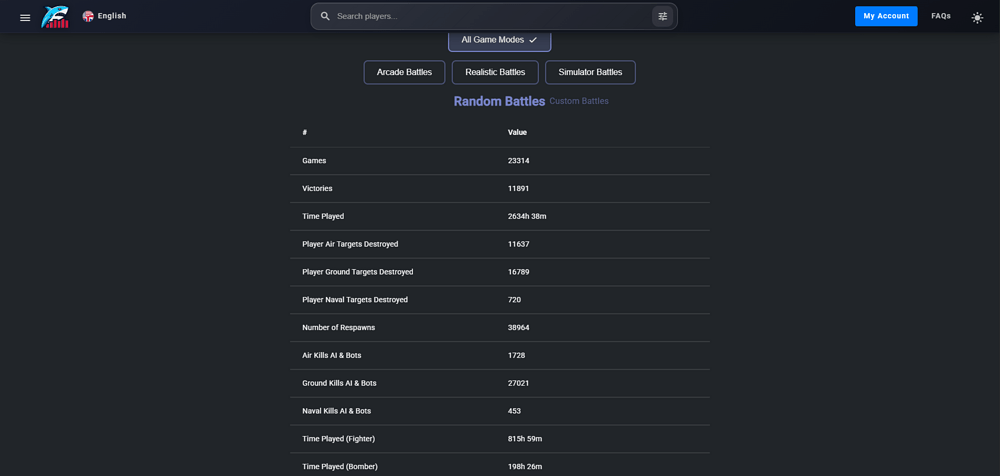Switch to the Custom Battles tab

click(x=579, y=101)
